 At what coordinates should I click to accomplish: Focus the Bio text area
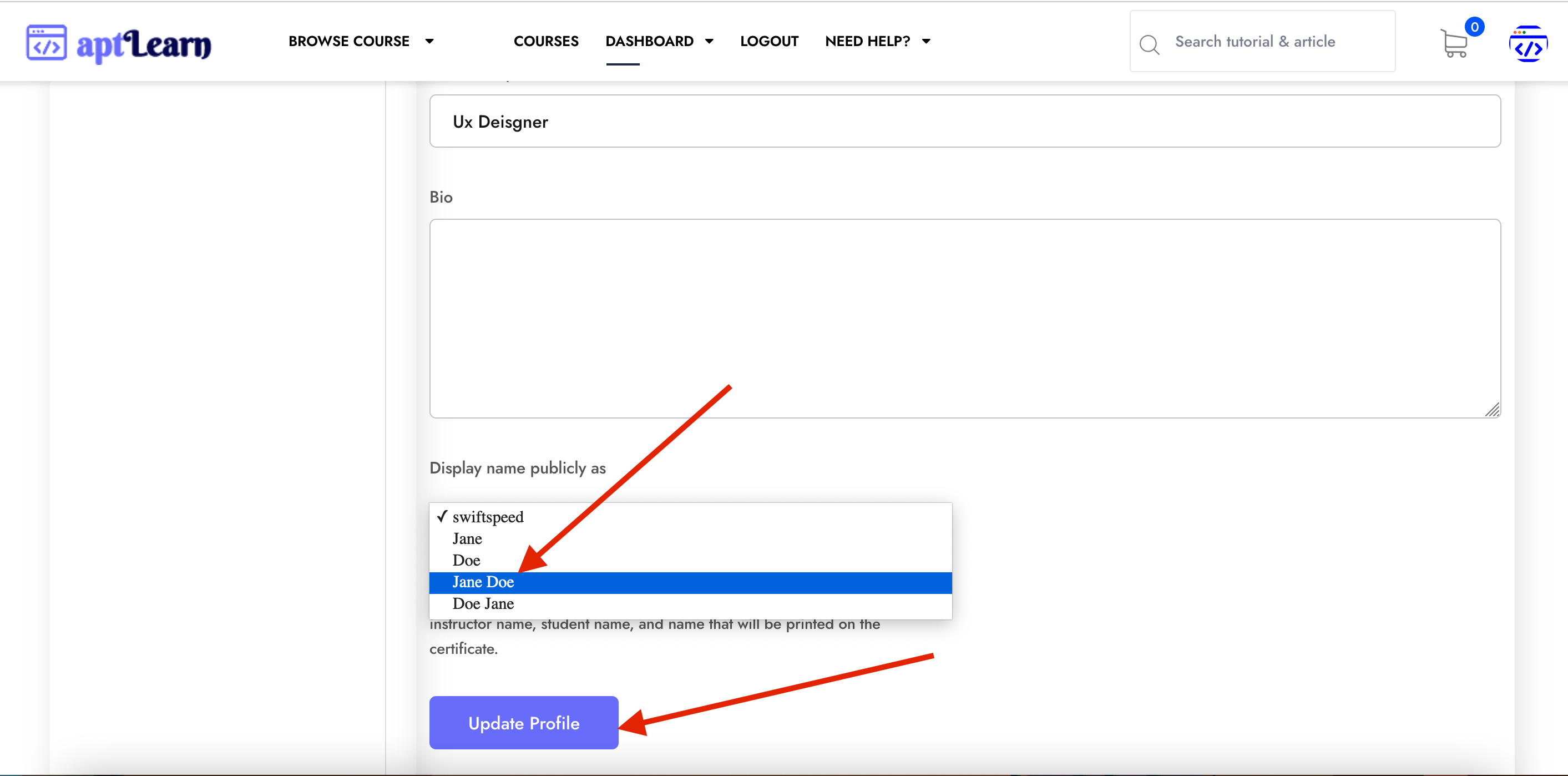[x=965, y=319]
